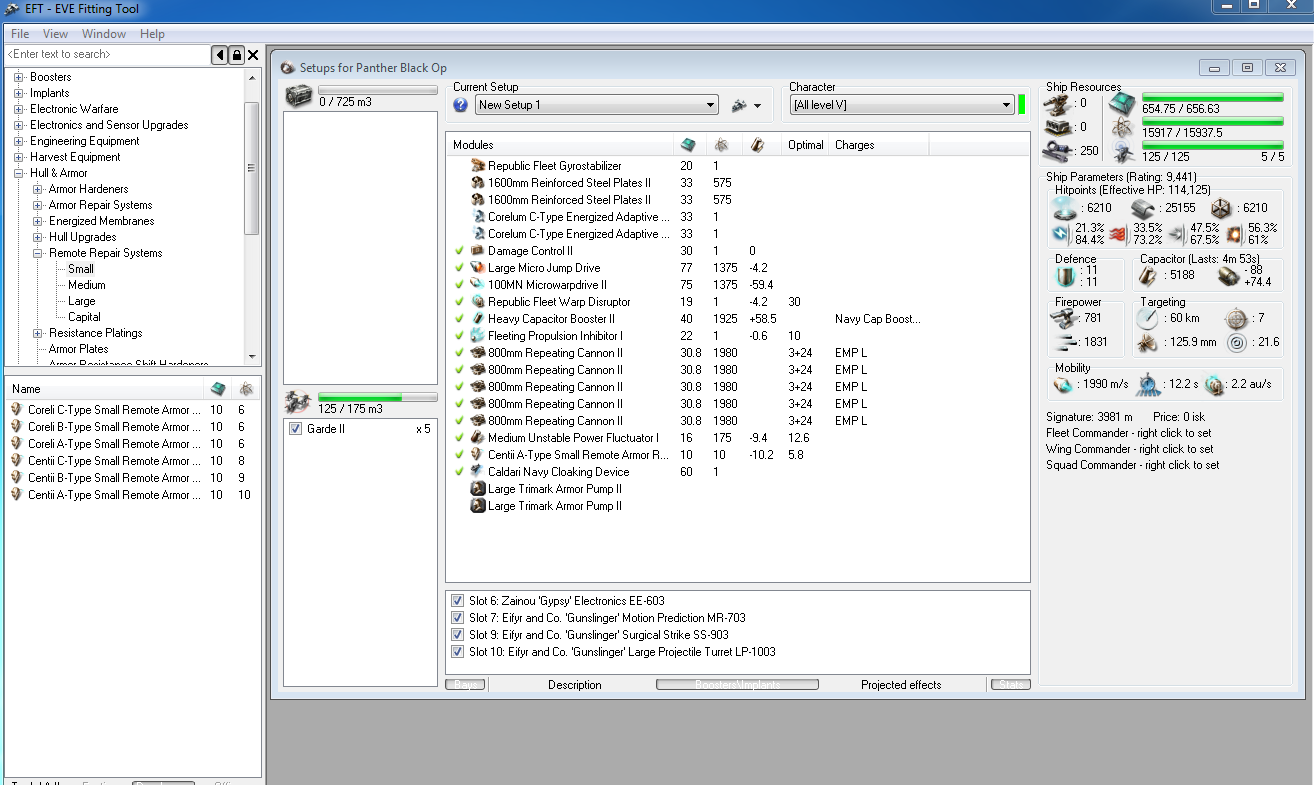
Task: Click the Bays button at the bottom
Action: (465, 685)
